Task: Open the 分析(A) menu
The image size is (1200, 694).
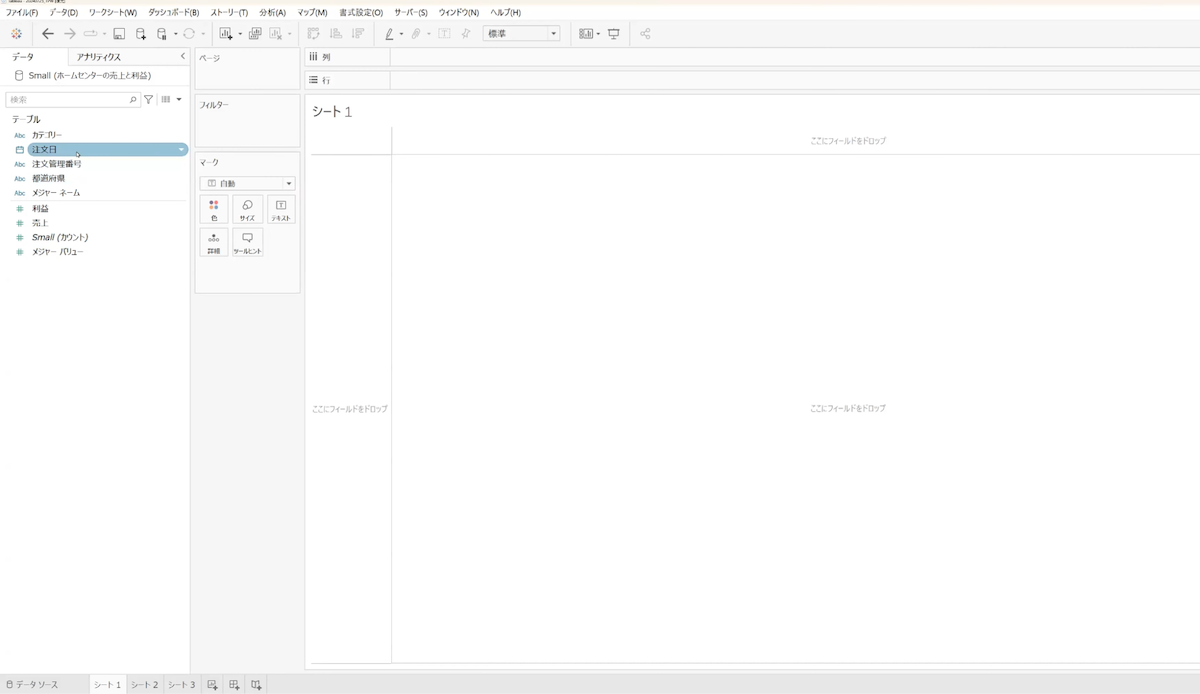Action: pos(272,12)
